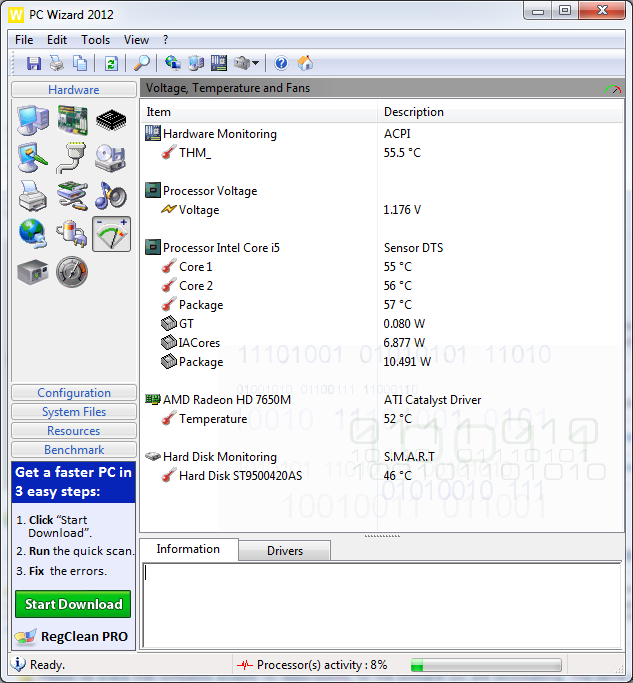Open the File menu
633x683 pixels.
(x=24, y=40)
